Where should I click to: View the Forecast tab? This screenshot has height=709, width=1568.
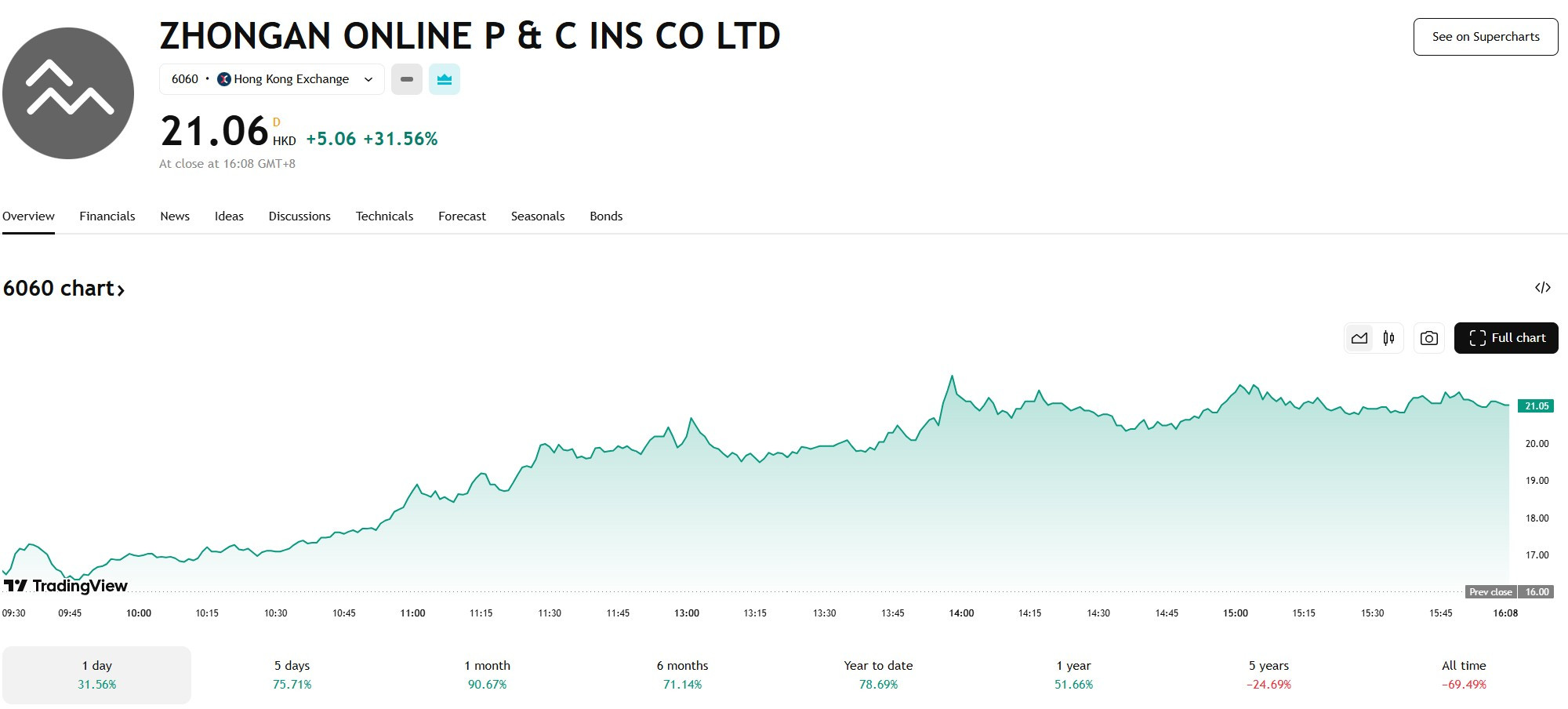click(462, 216)
